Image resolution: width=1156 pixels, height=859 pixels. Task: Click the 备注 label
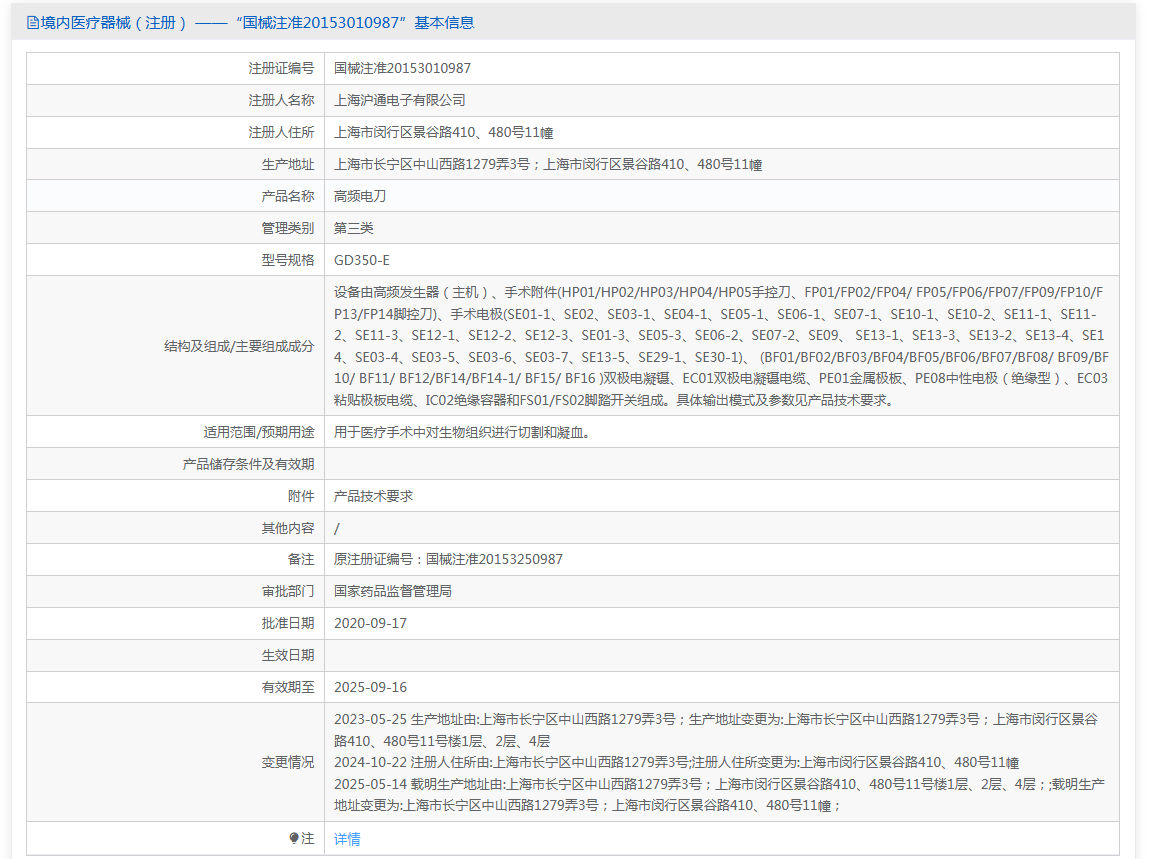point(301,560)
